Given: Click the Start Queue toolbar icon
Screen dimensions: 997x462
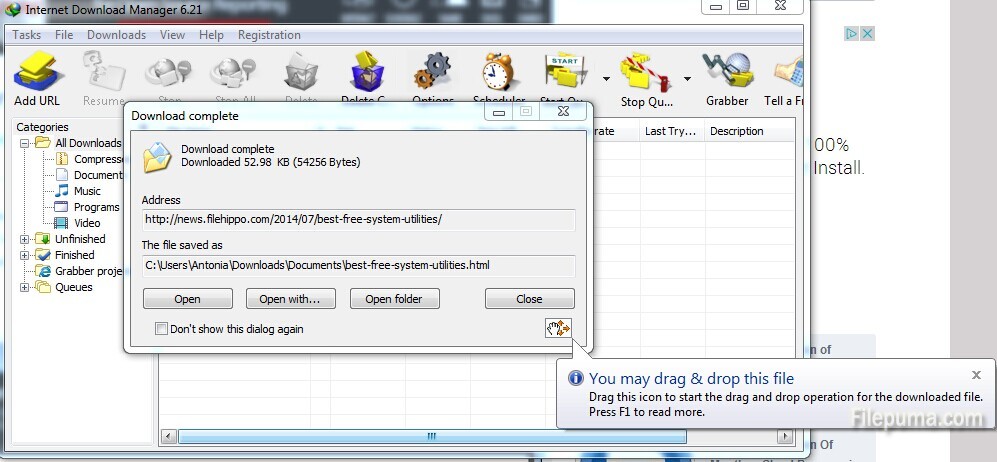Looking at the screenshot, I should (x=565, y=74).
